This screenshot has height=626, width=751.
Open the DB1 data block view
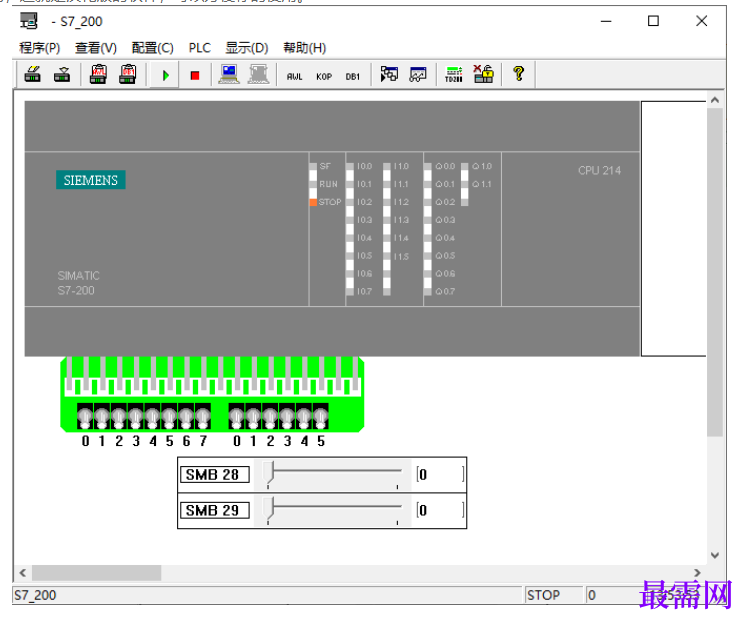(x=353, y=76)
